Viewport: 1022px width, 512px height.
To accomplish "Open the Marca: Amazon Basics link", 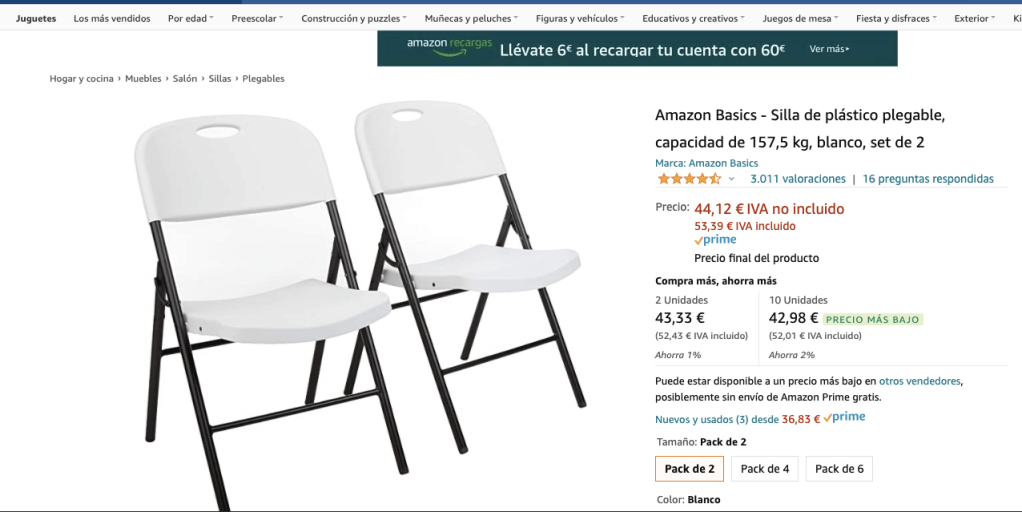I will [706, 163].
